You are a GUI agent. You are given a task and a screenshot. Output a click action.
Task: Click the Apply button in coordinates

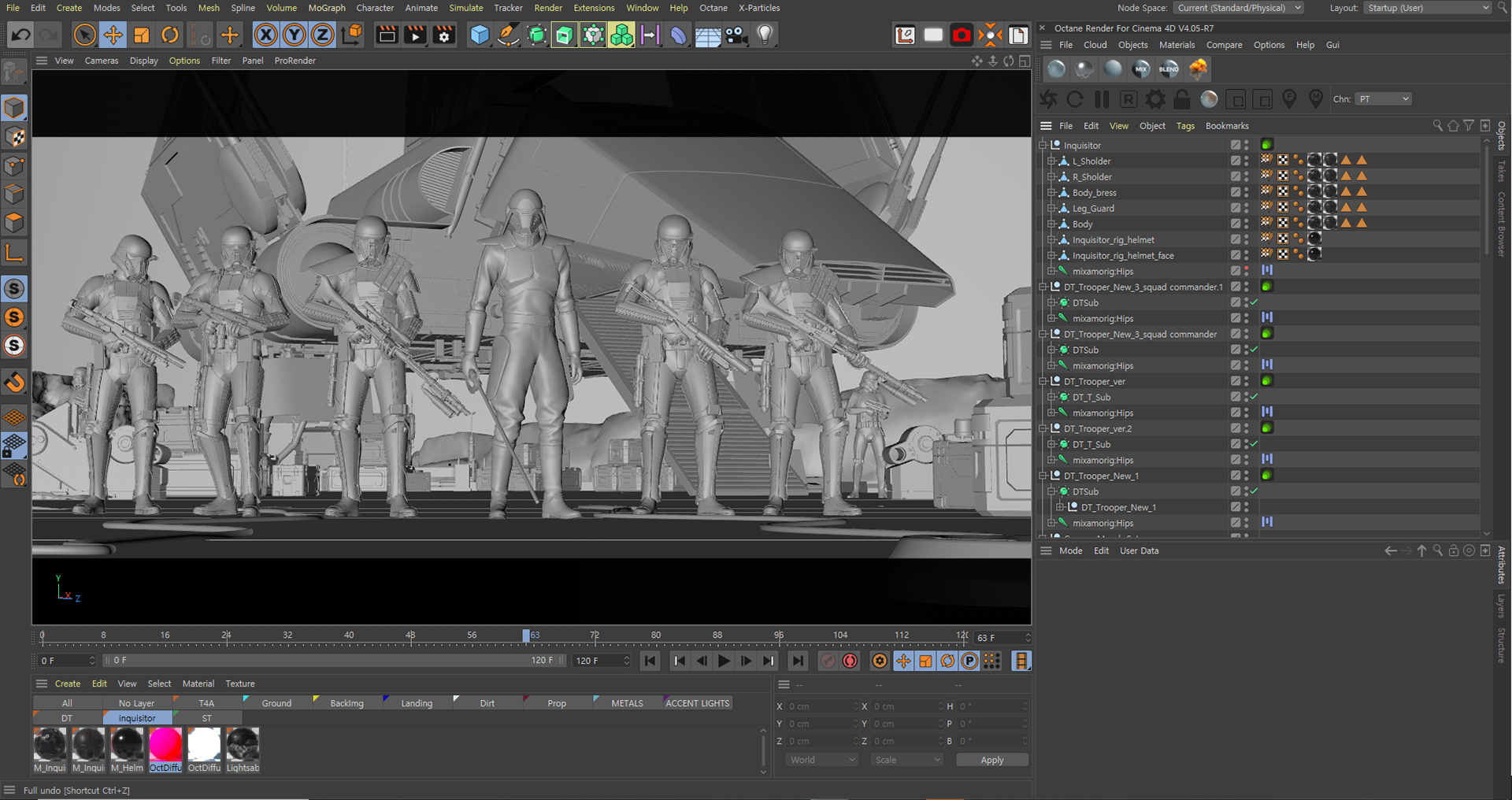(991, 760)
